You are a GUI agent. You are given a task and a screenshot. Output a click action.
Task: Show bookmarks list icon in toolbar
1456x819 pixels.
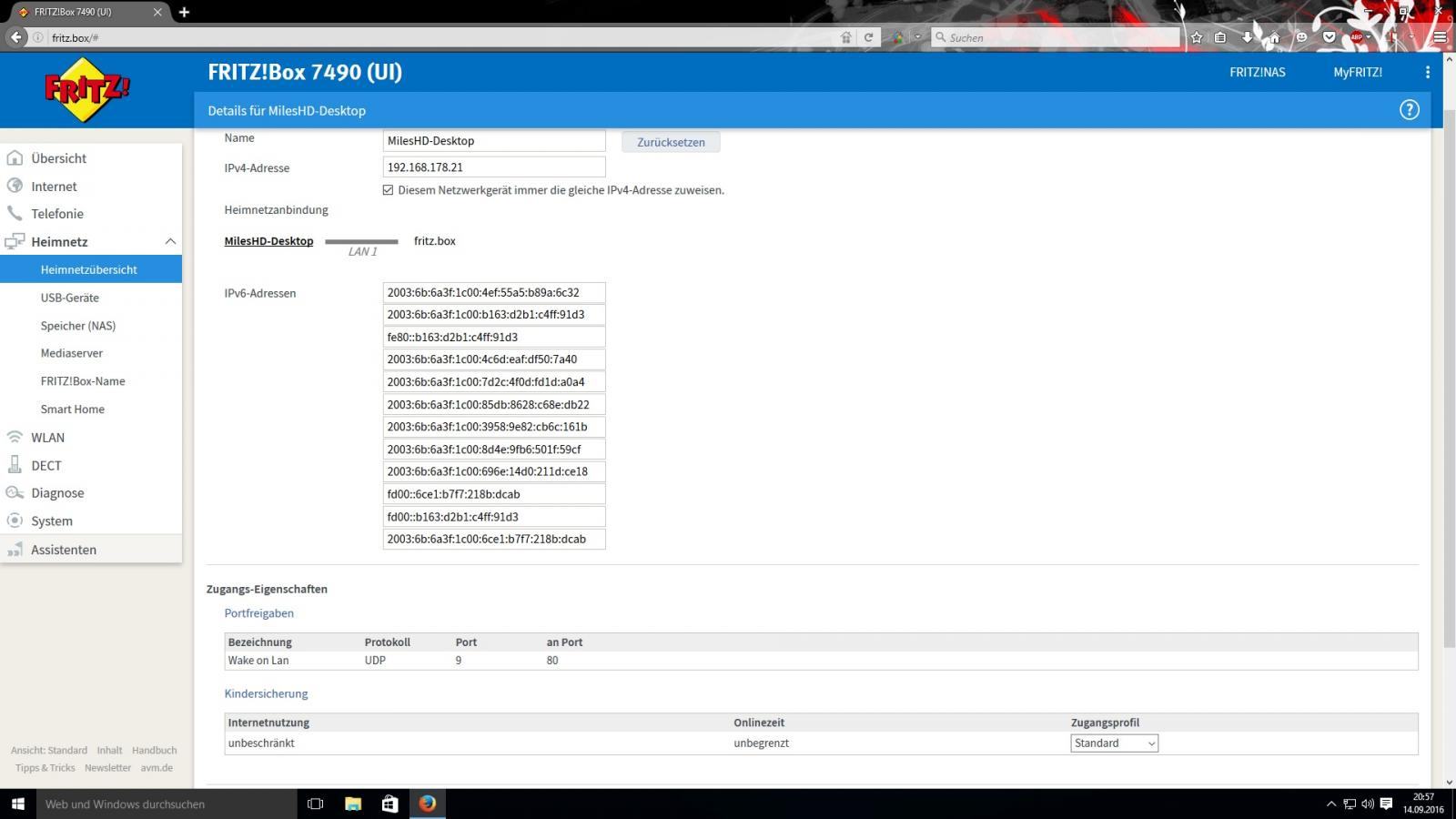1220,37
